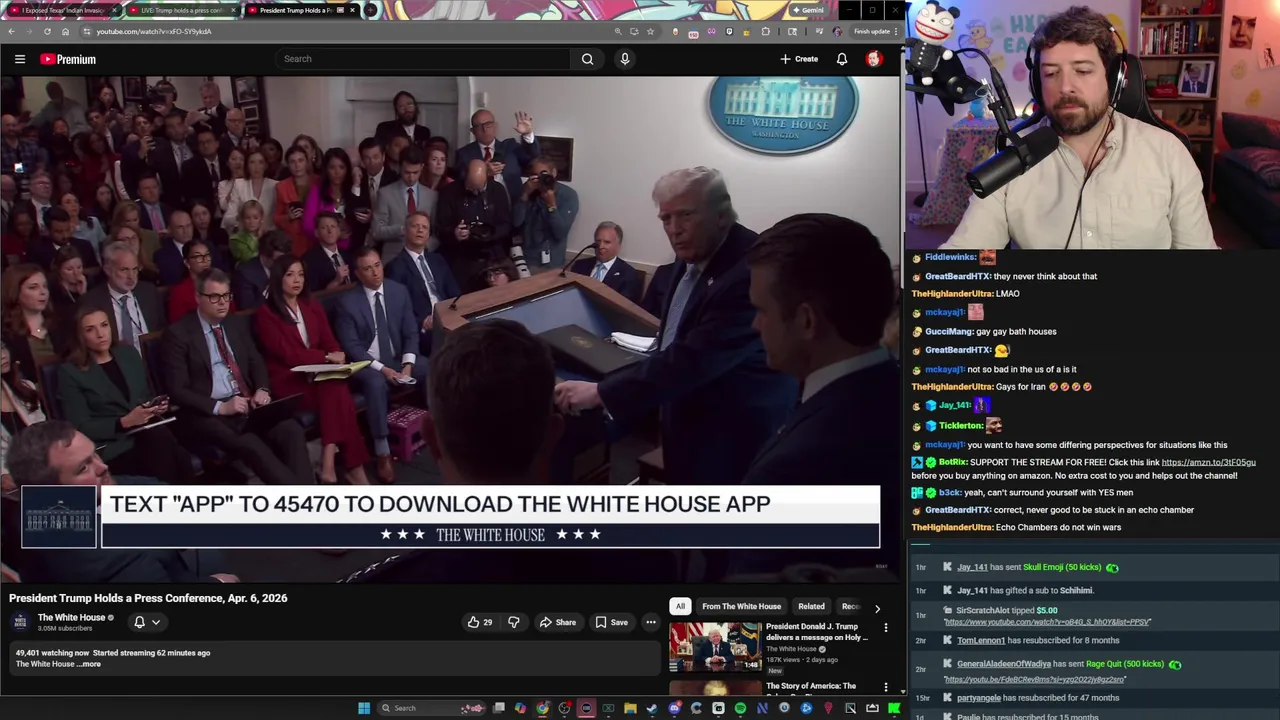Click the Amazon support link in chat
1280x720 pixels.
point(1208,463)
